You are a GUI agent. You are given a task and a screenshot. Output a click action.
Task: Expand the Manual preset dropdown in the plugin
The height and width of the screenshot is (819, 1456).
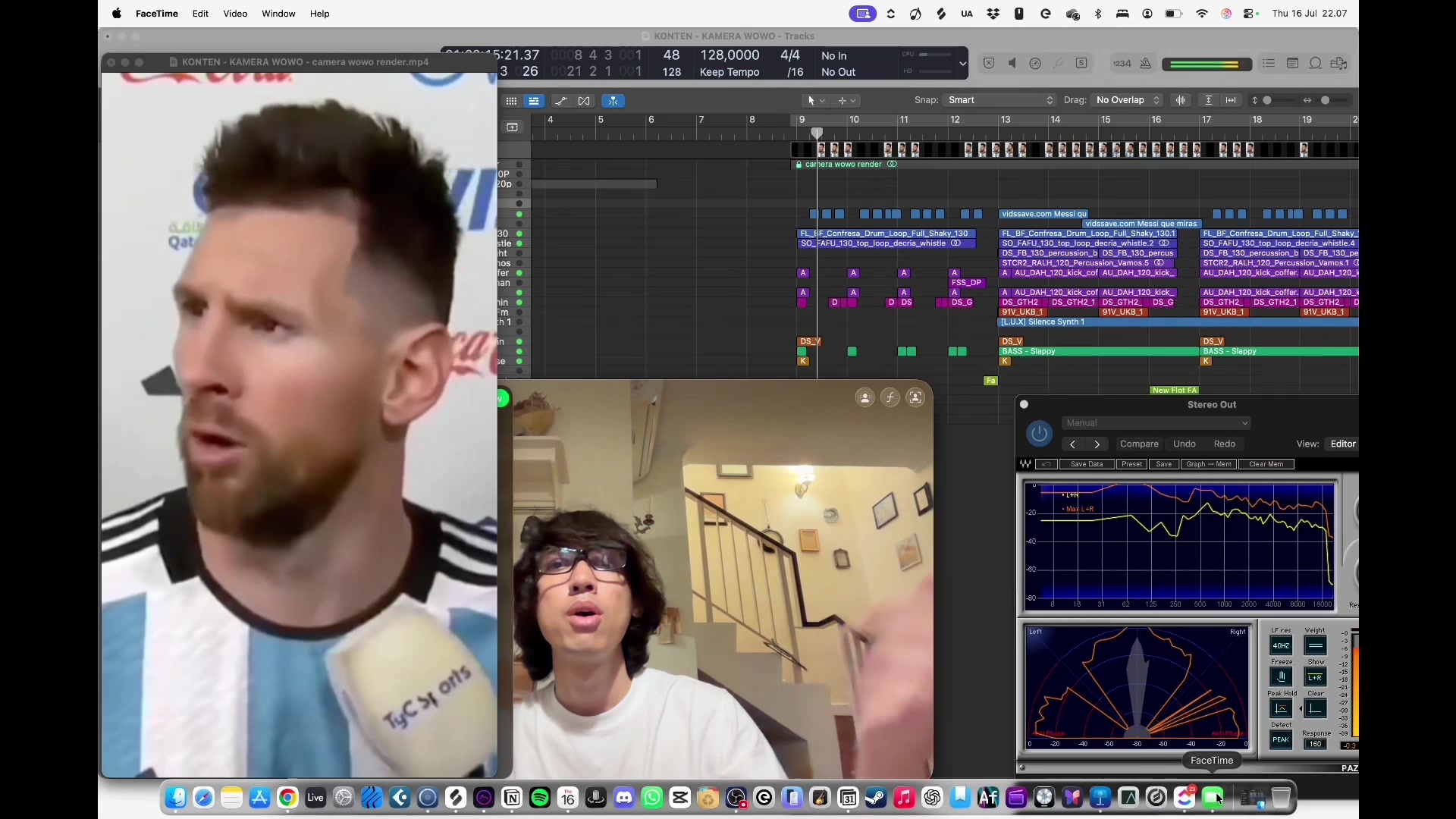click(1156, 423)
